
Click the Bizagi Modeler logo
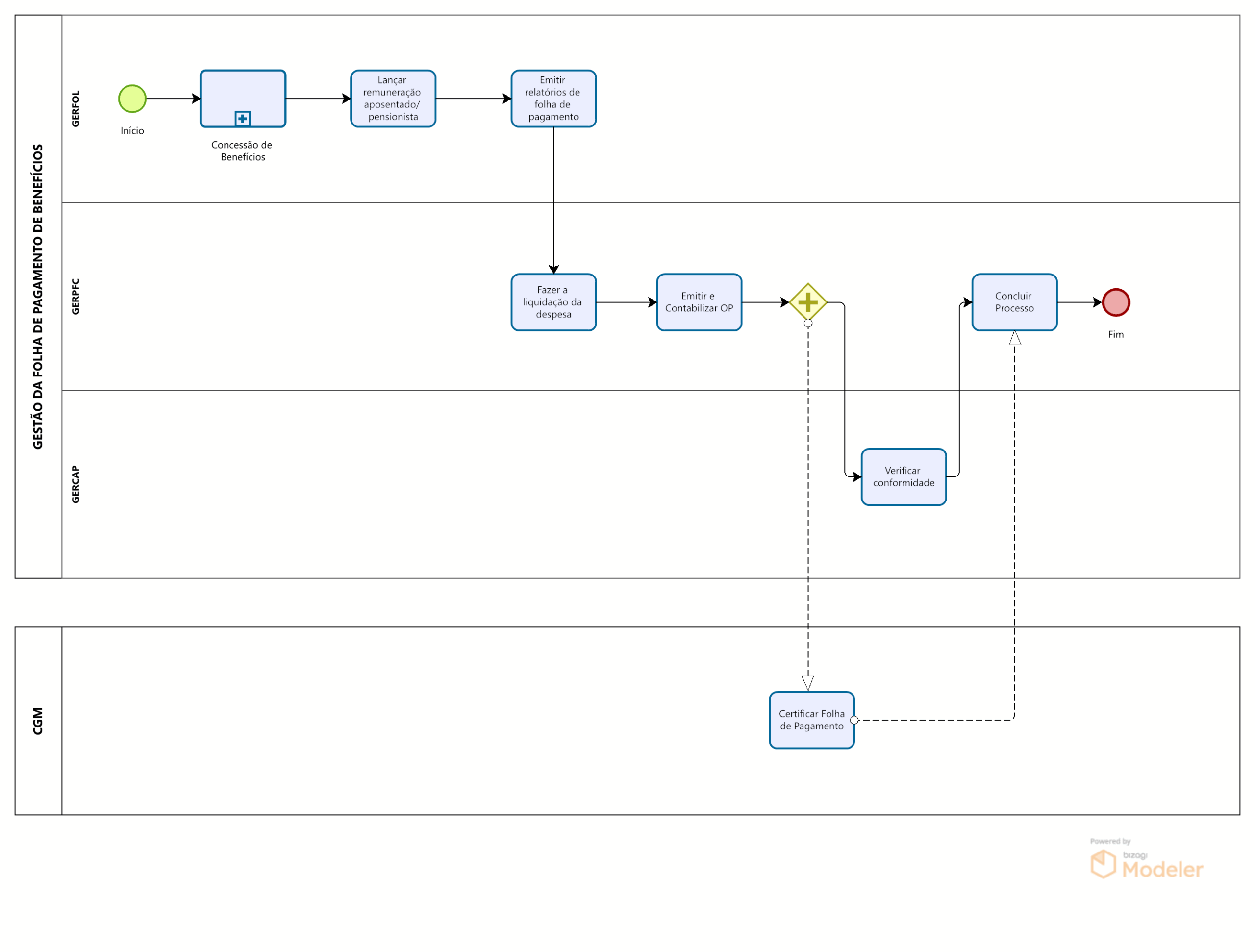pos(1146,863)
